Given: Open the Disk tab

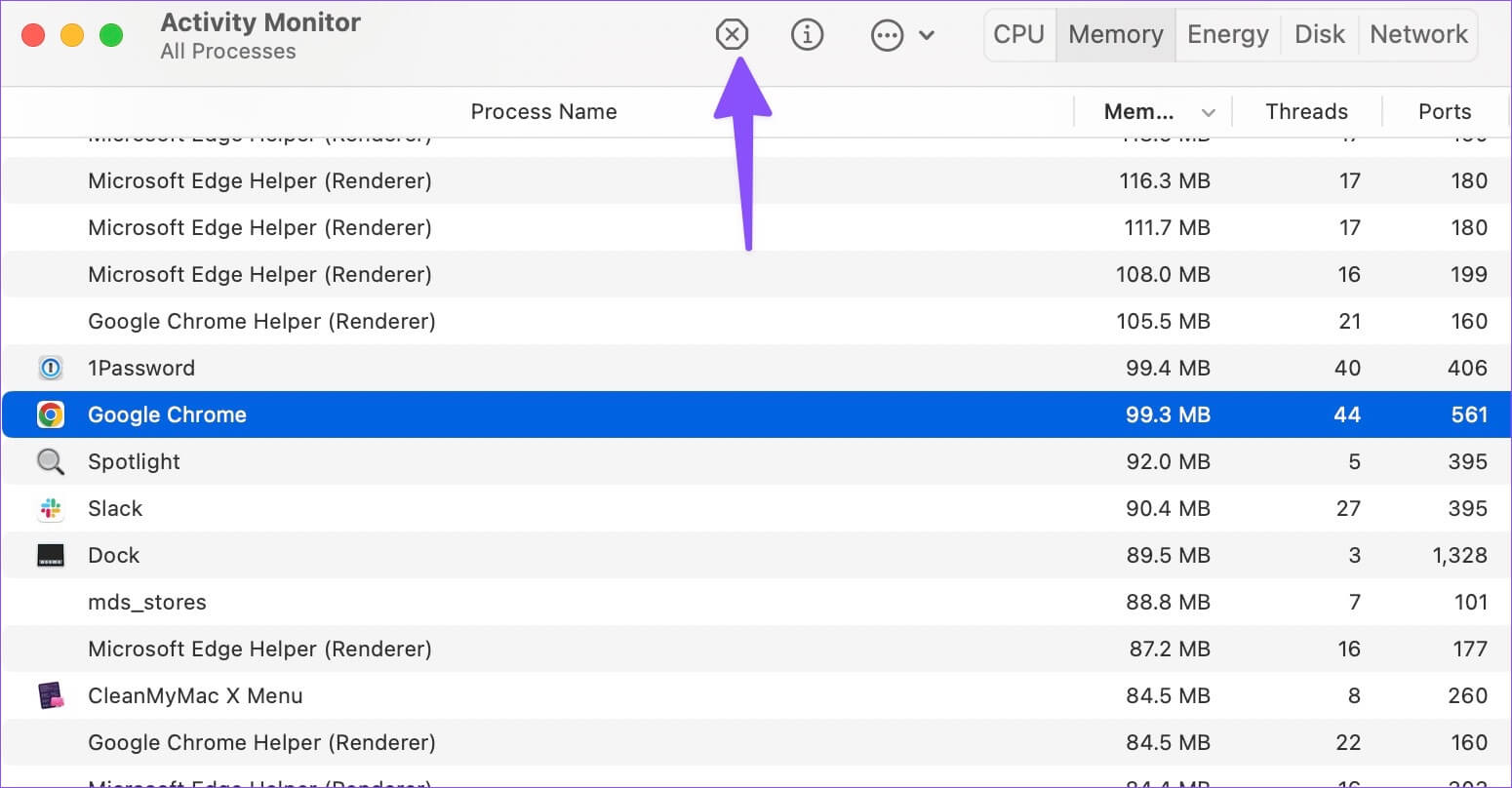Looking at the screenshot, I should [x=1319, y=34].
